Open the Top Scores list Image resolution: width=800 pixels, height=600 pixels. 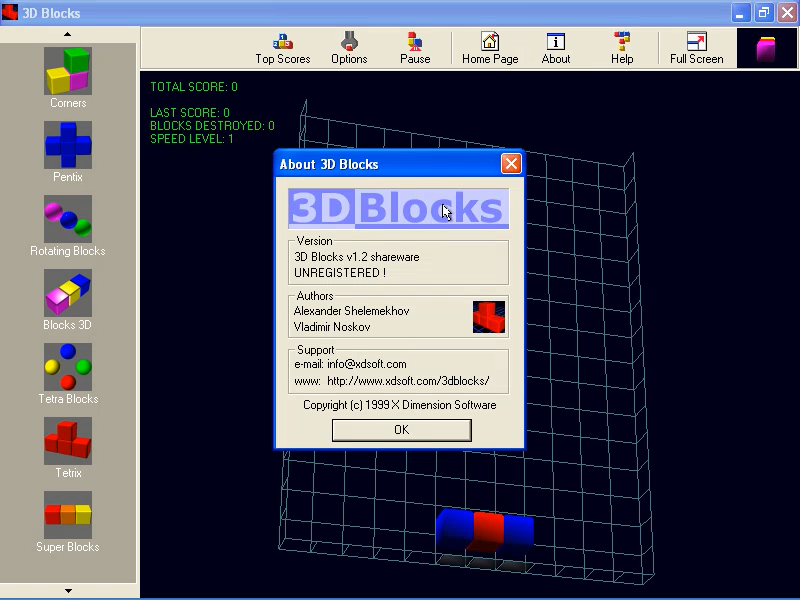click(x=282, y=47)
